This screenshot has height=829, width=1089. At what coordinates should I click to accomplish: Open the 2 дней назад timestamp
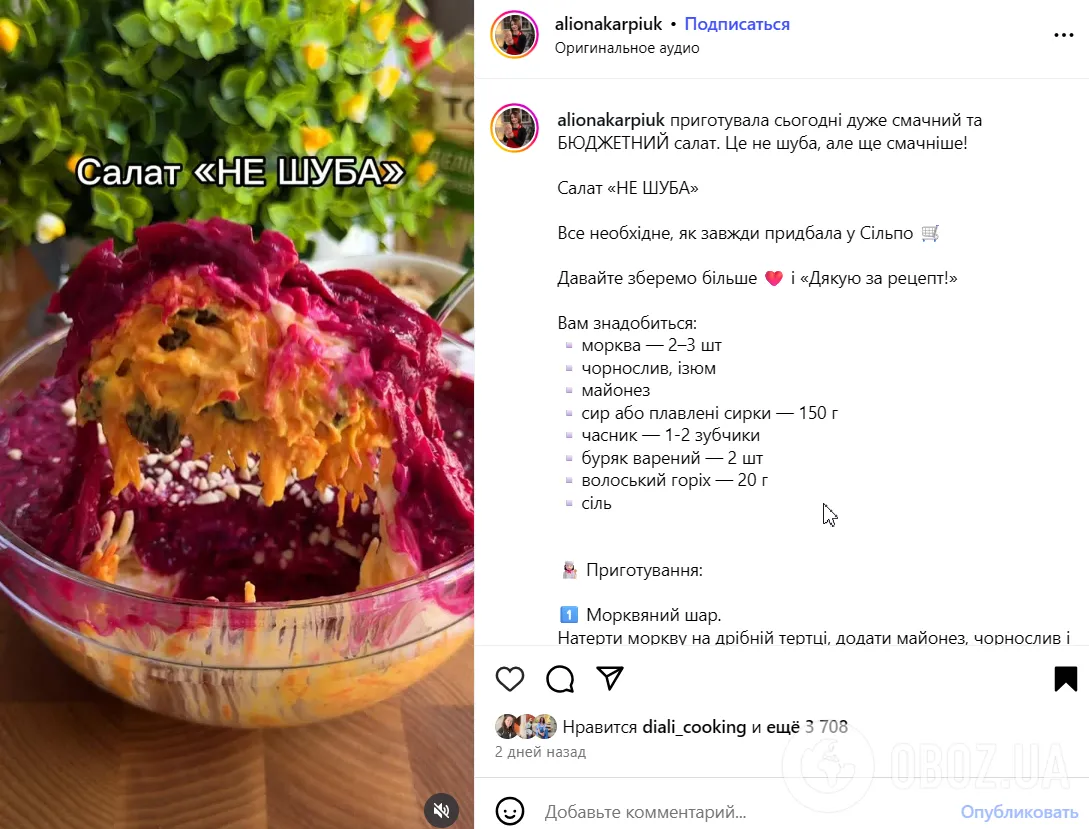point(540,752)
